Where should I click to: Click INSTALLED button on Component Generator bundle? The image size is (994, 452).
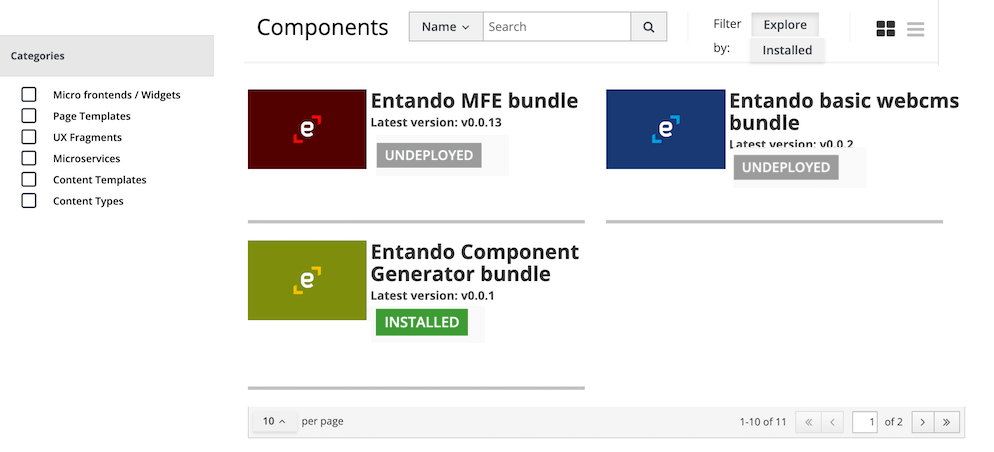(422, 322)
